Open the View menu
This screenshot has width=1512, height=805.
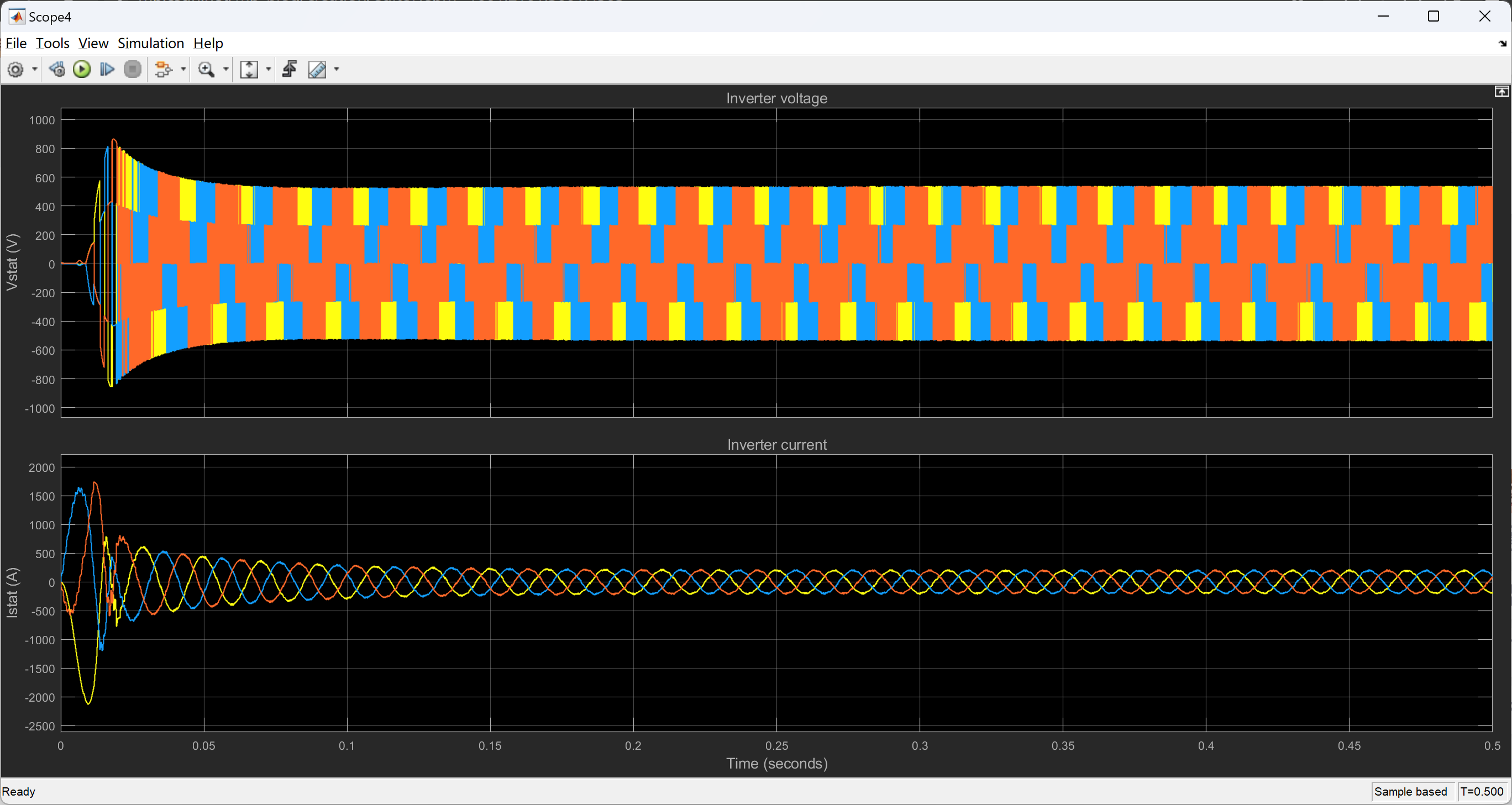(x=93, y=44)
